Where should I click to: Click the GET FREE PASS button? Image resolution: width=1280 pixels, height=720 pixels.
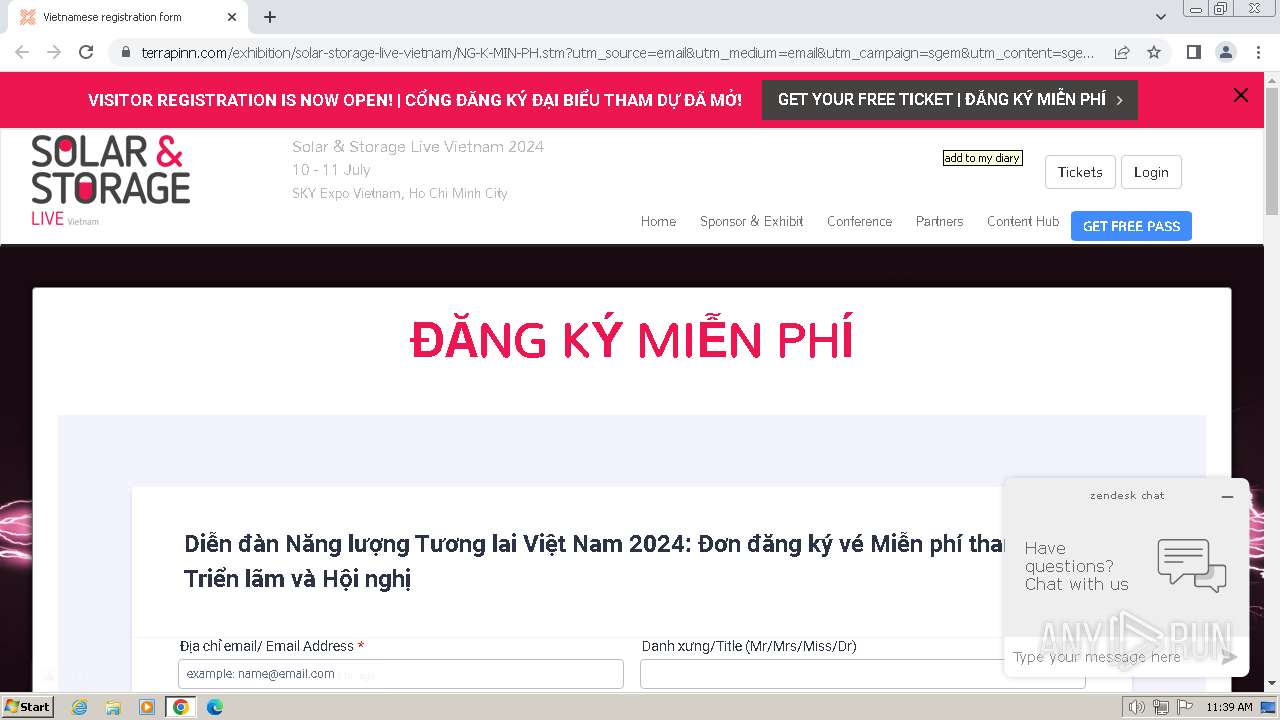coord(1131,226)
